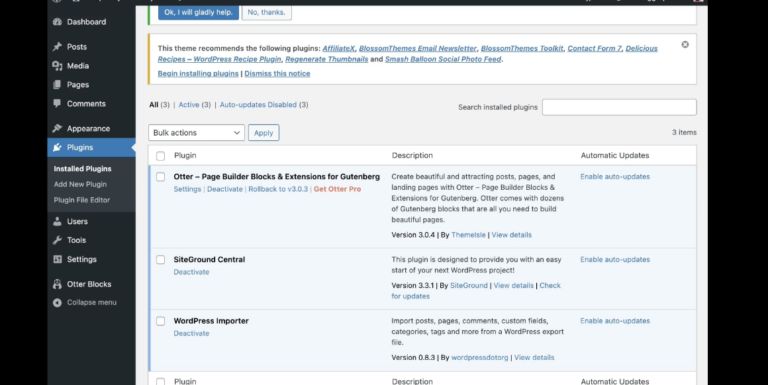Open BlossomThemes Toolkit link
This screenshot has height=385, width=768.
point(522,48)
